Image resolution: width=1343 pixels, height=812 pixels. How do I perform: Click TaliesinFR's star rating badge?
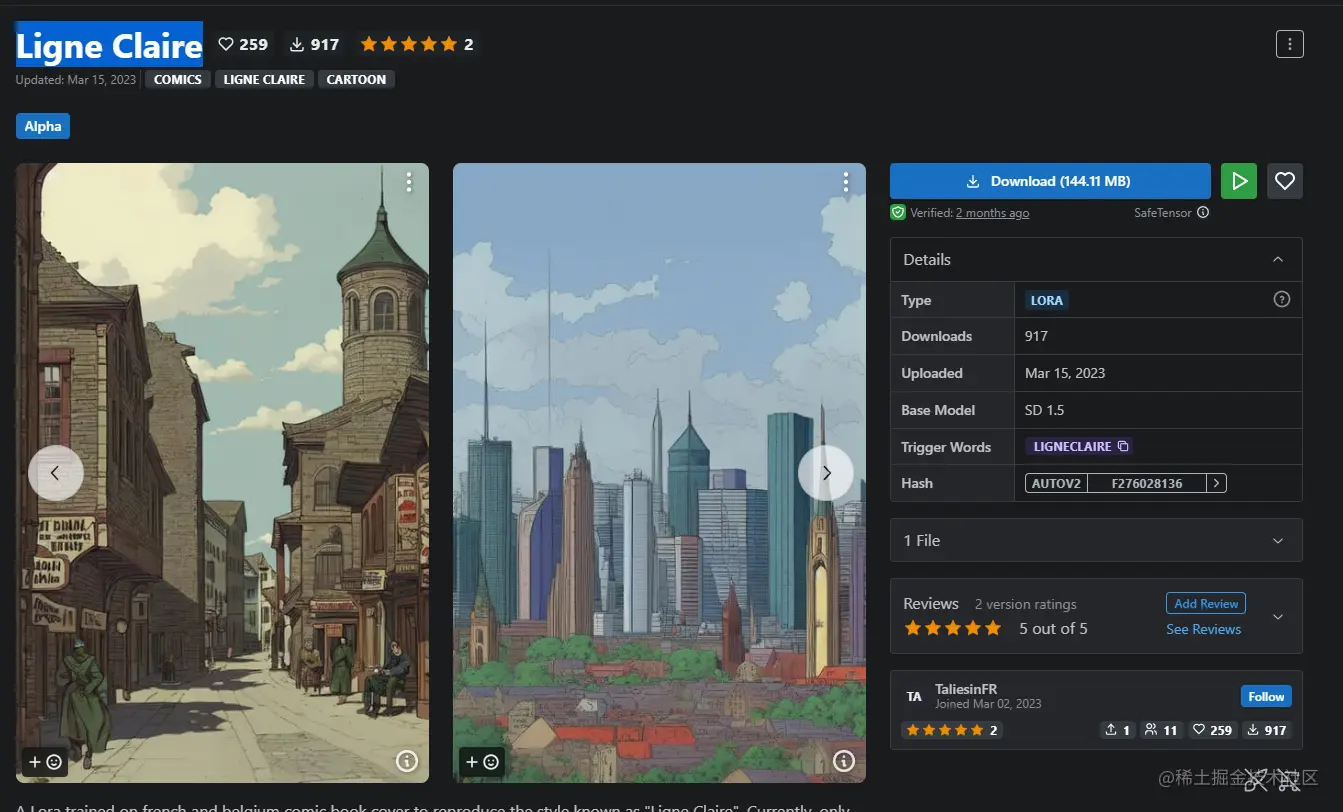click(952, 730)
